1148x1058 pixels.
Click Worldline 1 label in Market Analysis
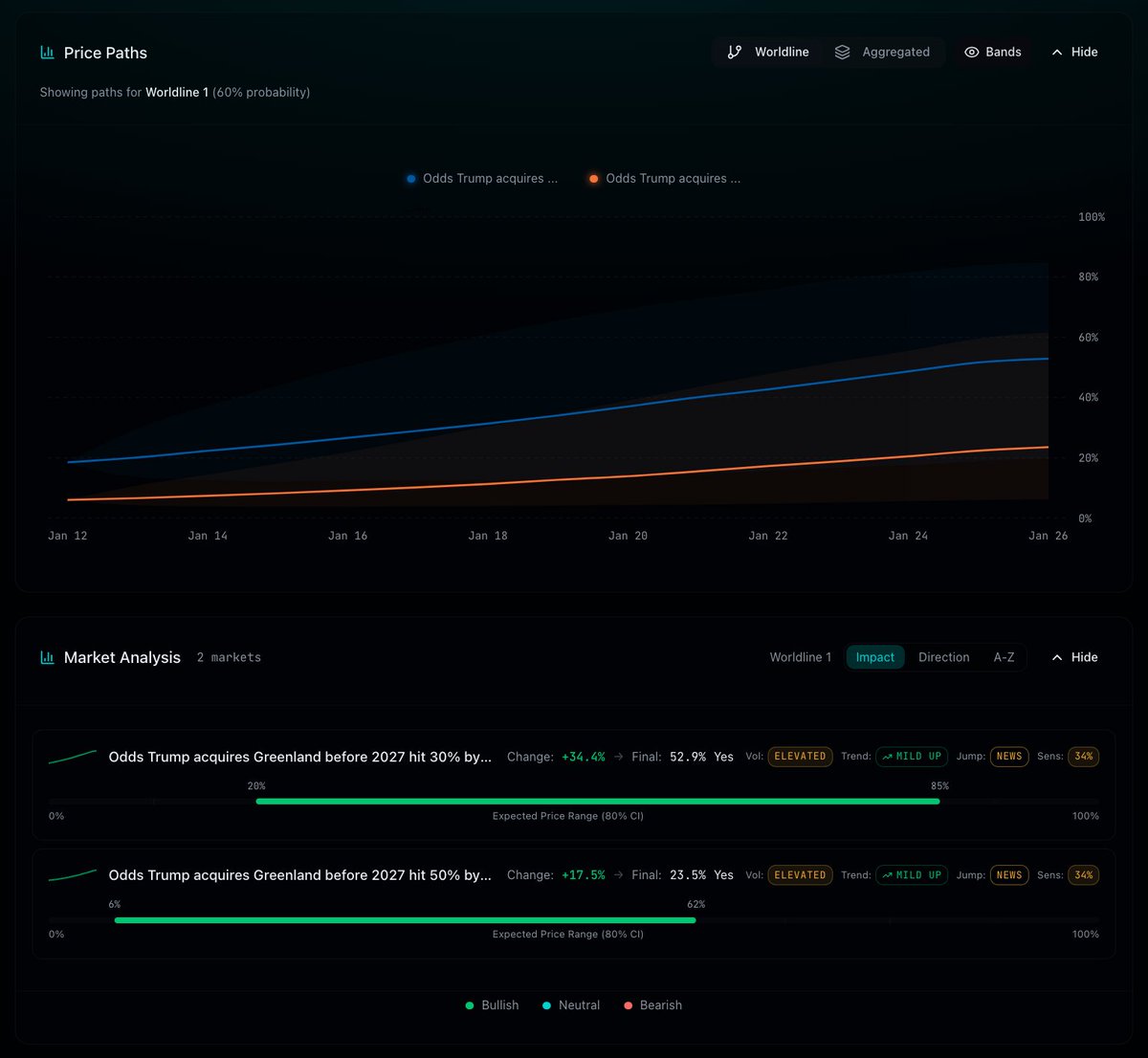(x=801, y=657)
